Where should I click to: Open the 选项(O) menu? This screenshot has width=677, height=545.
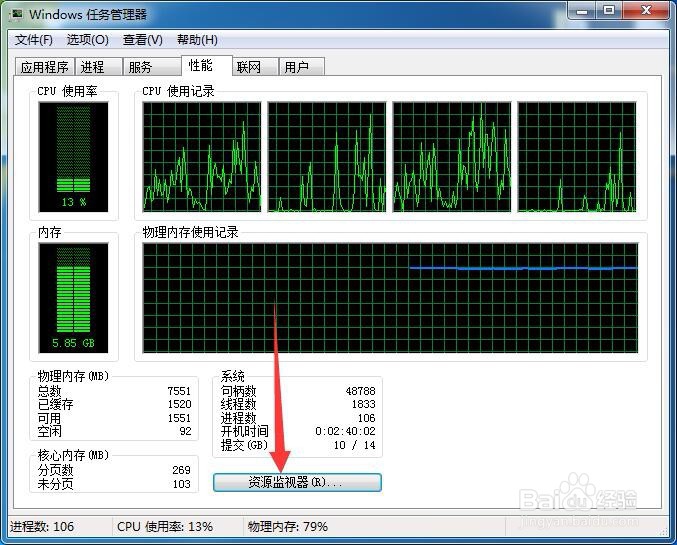point(88,40)
